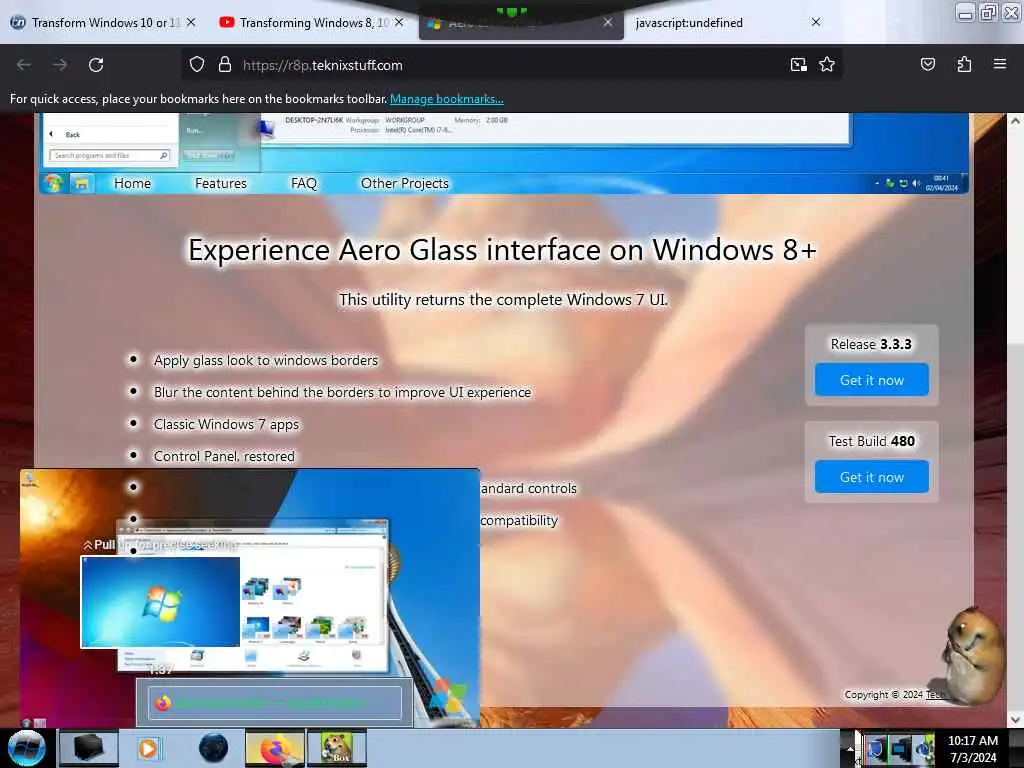Screen dimensions: 1024x768
Task: Open the Home page menu item
Action: 133,184
